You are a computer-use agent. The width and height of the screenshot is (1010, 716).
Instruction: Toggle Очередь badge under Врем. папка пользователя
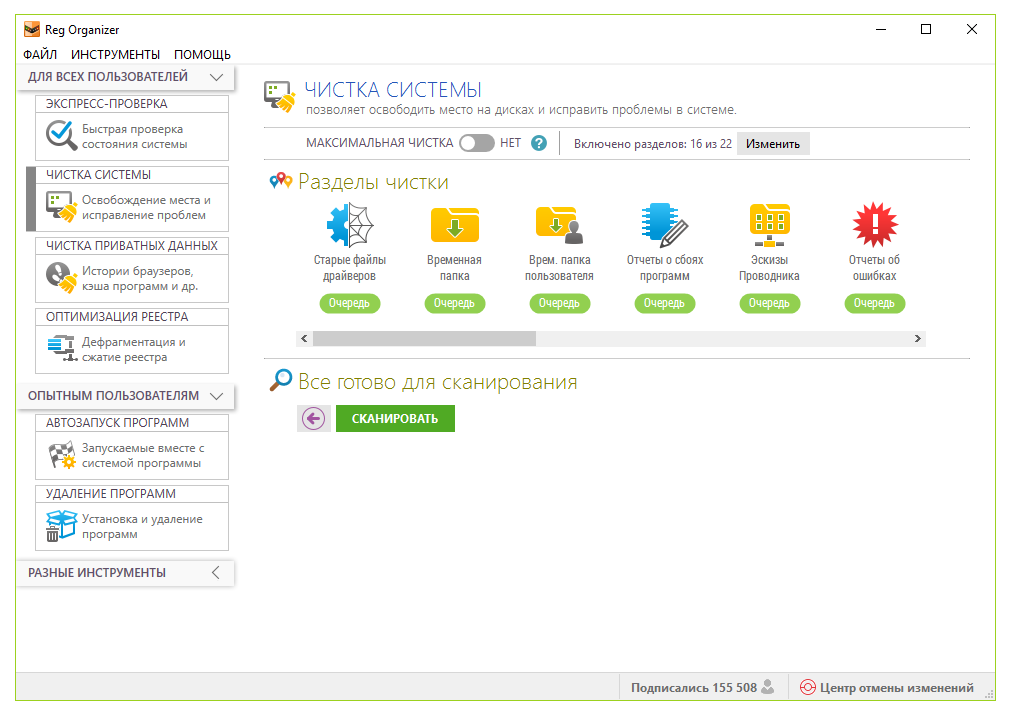(x=560, y=303)
